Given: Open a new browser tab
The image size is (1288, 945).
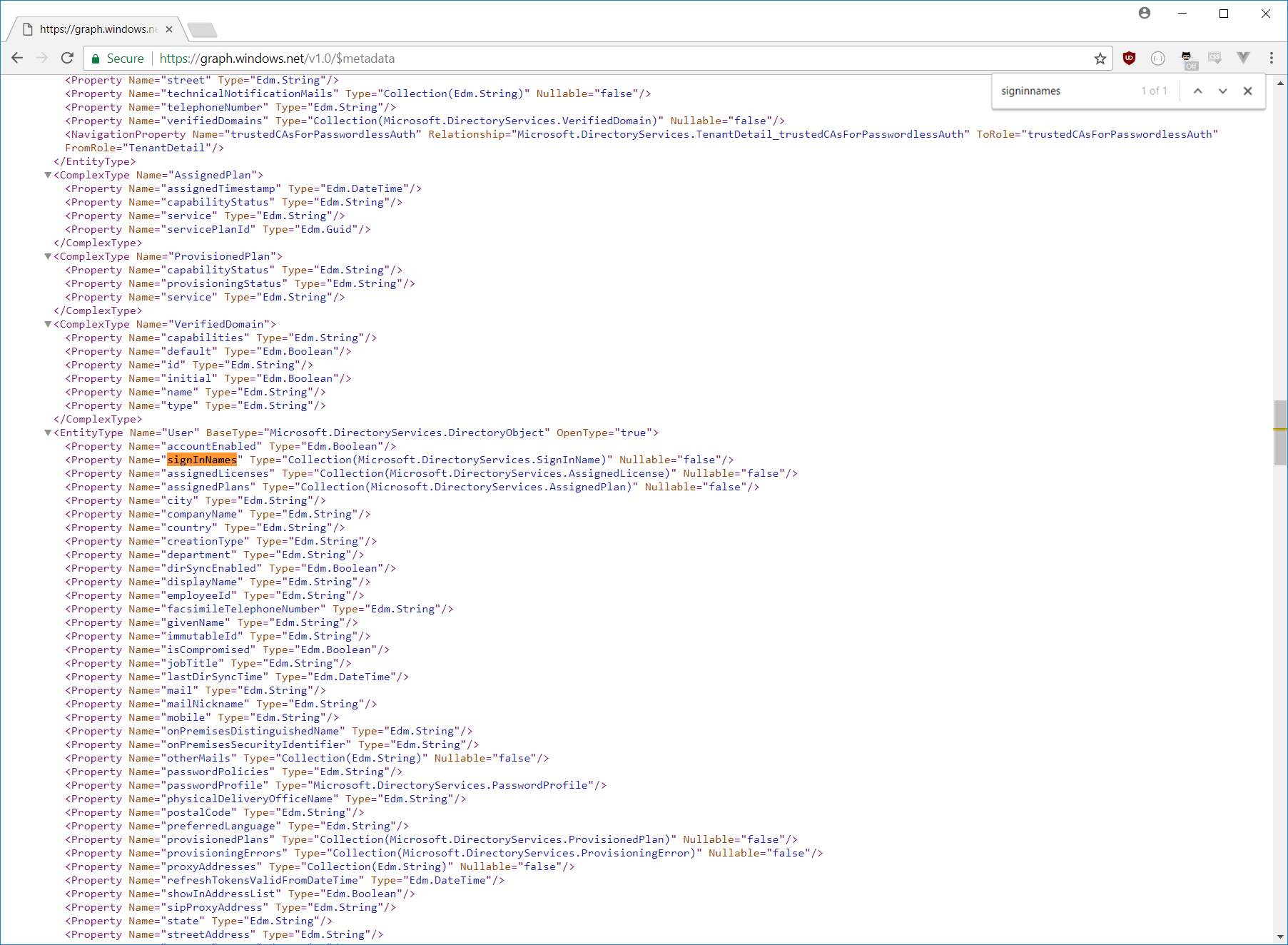Looking at the screenshot, I should pyautogui.click(x=202, y=29).
